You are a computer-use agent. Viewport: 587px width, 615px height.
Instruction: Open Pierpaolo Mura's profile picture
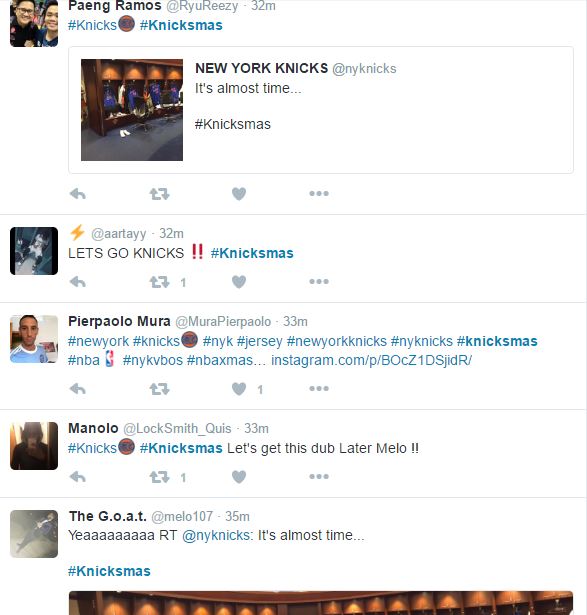pos(34,339)
